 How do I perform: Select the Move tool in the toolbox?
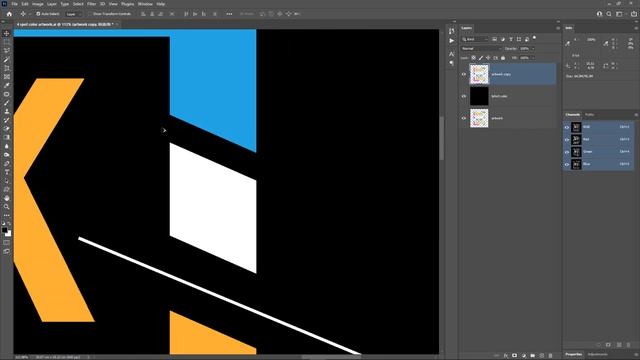click(x=7, y=33)
